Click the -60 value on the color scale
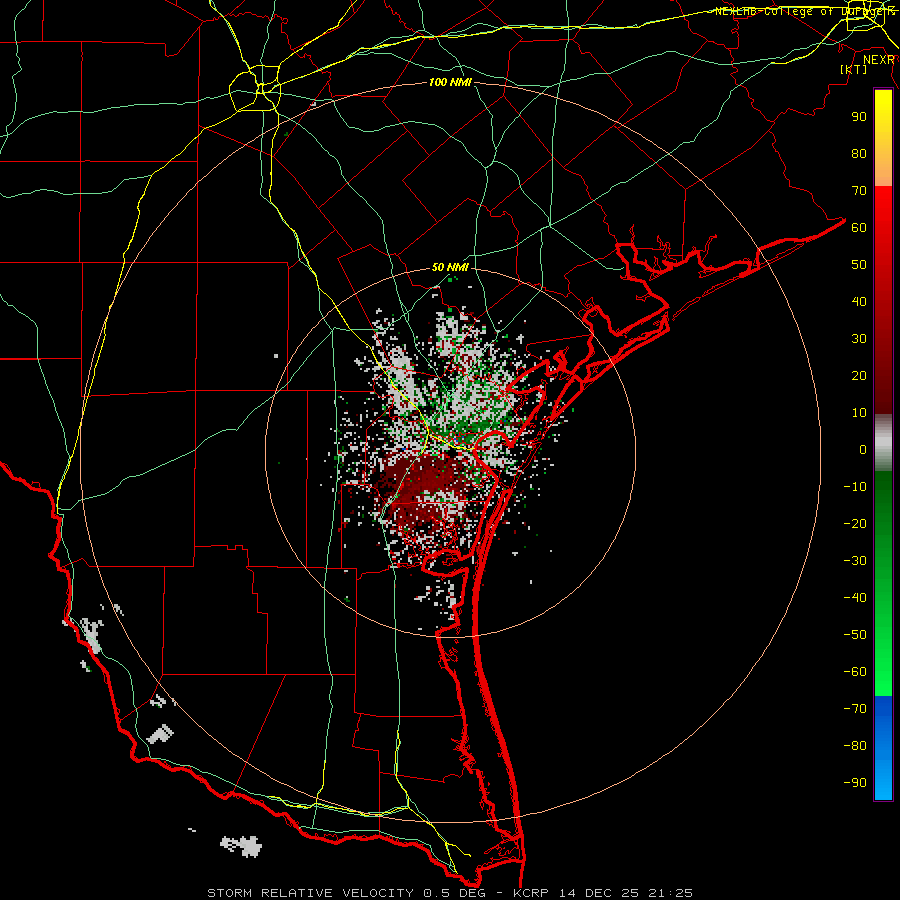Screen dimensions: 900x900 point(855,672)
